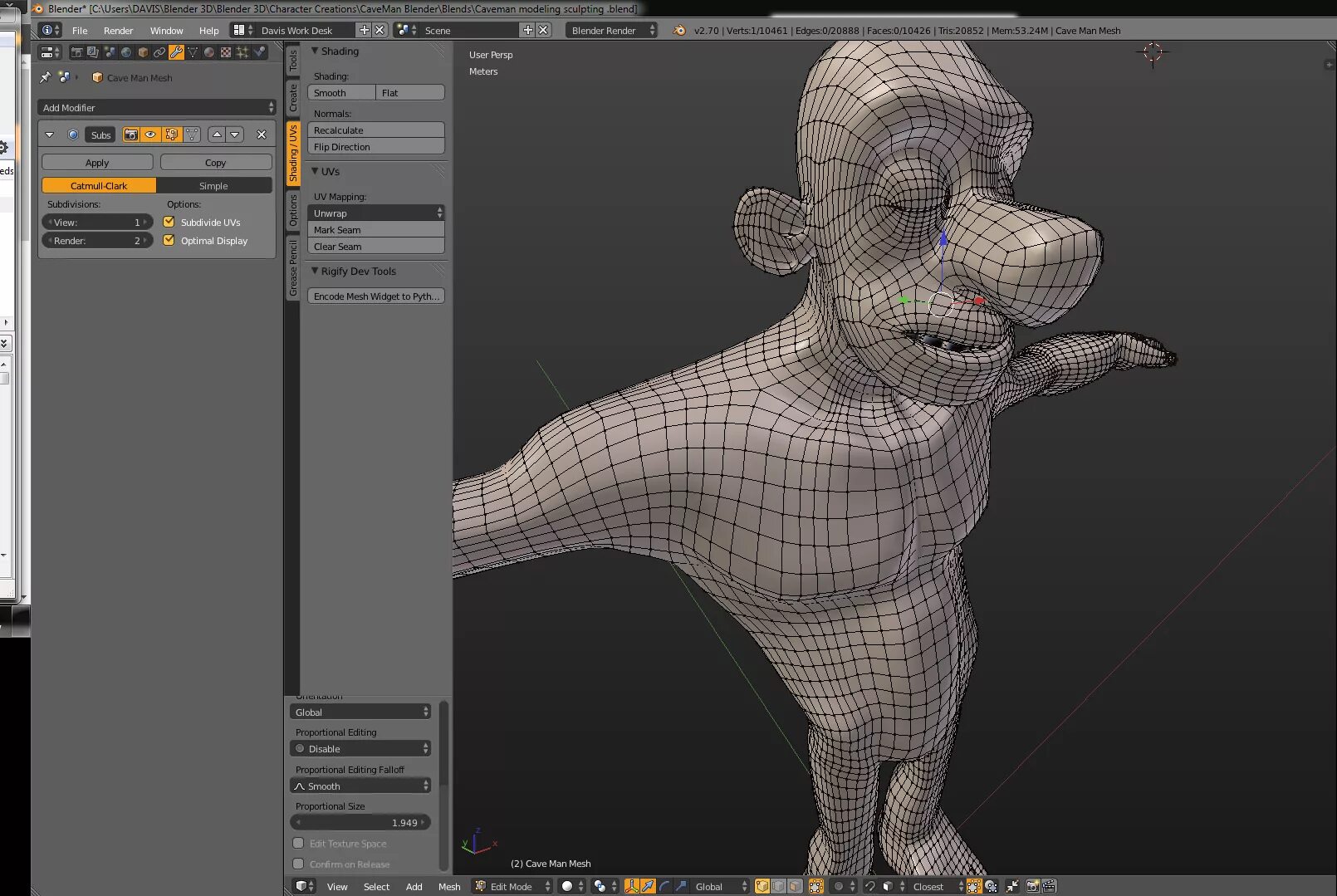Image resolution: width=1337 pixels, height=896 pixels.
Task: Toggle modifier viewport visibility eye icon
Action: click(x=150, y=135)
